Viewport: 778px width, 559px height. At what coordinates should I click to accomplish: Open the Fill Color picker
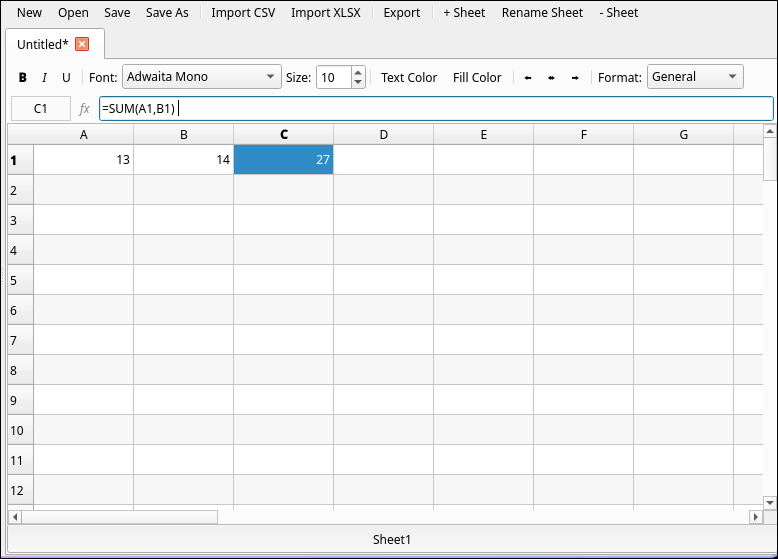tap(477, 78)
